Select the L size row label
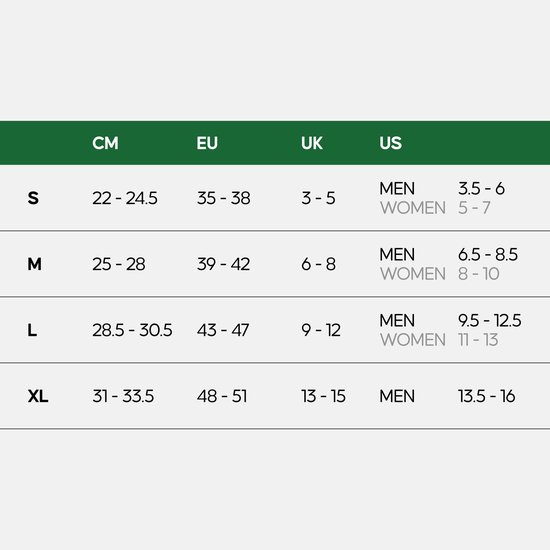Image resolution: width=550 pixels, height=550 pixels. pos(32,330)
